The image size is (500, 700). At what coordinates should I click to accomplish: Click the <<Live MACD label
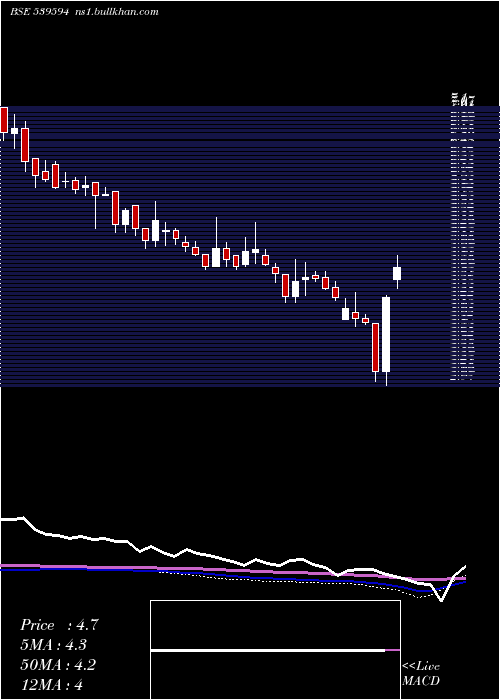pos(421,674)
